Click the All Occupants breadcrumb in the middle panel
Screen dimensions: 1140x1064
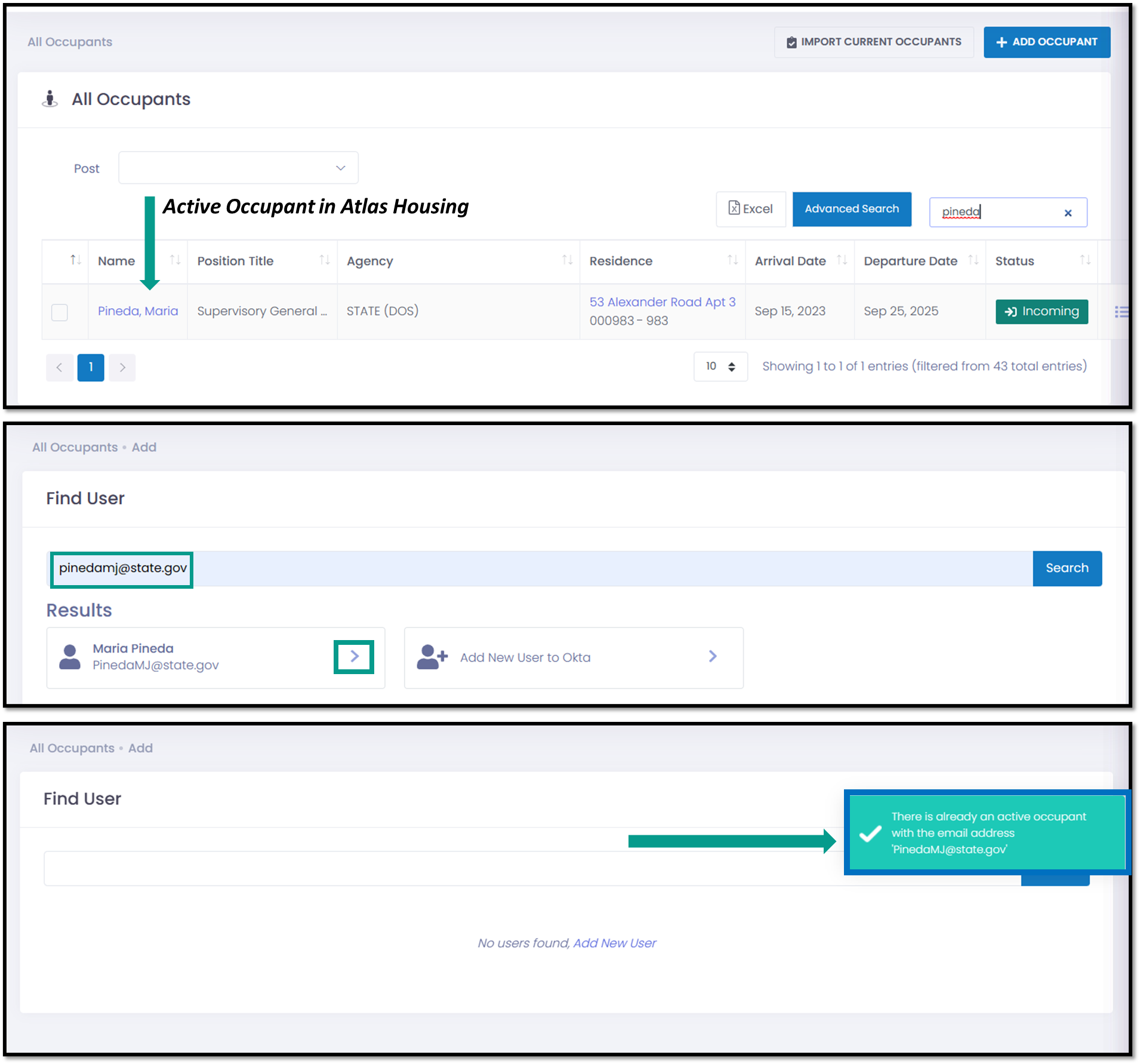75,447
